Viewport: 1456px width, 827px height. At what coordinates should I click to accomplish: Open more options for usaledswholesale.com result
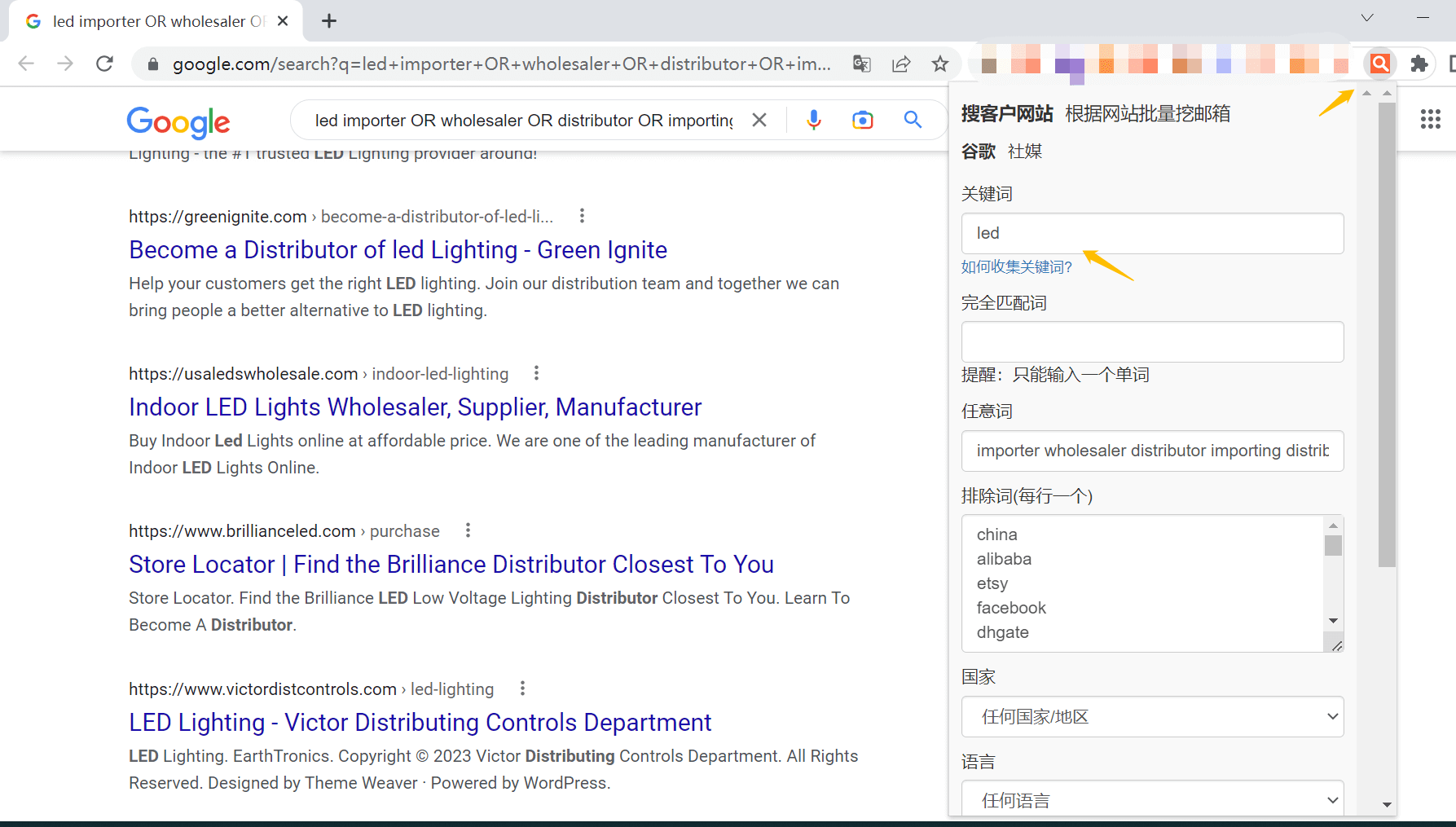click(536, 373)
